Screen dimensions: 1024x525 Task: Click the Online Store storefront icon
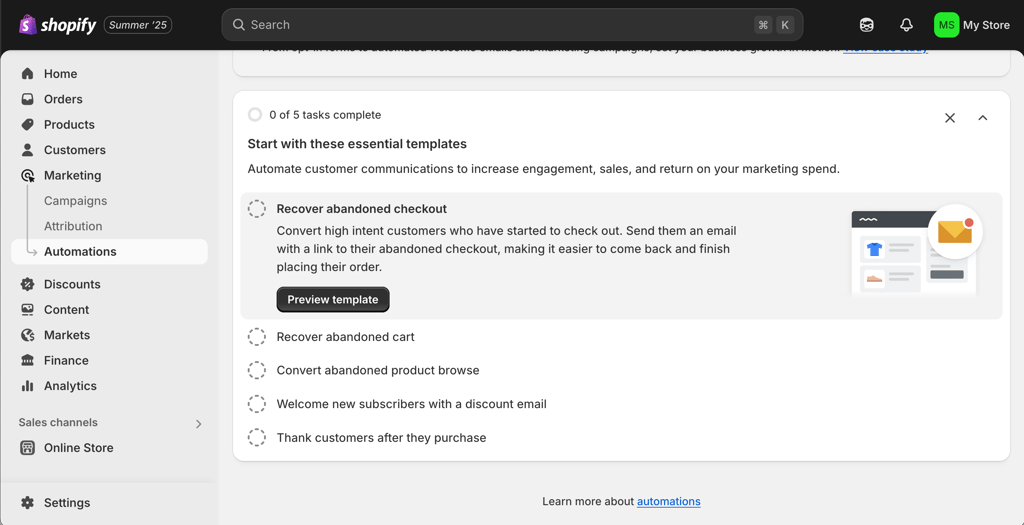(27, 448)
